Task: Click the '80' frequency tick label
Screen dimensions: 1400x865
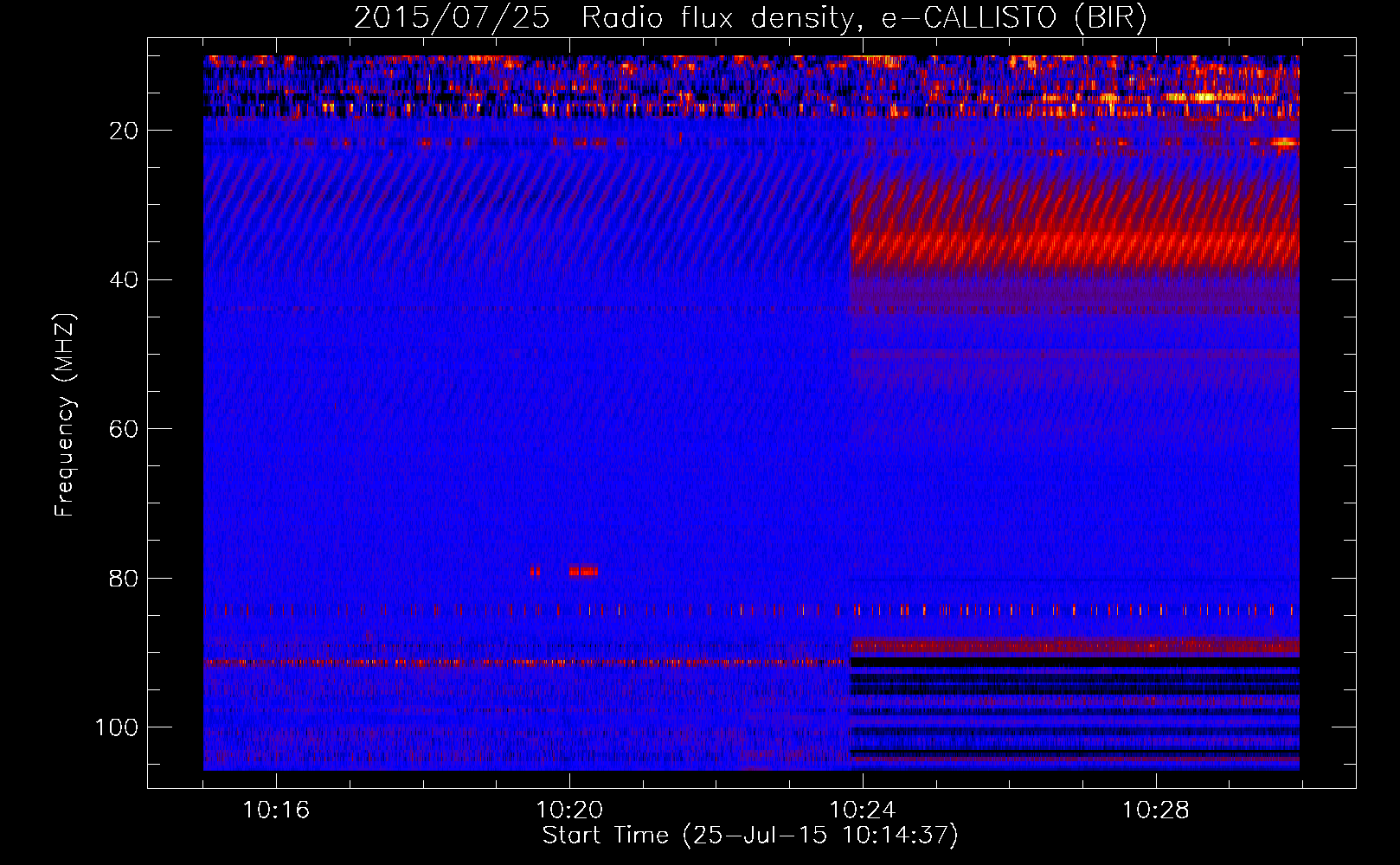Action: click(125, 578)
